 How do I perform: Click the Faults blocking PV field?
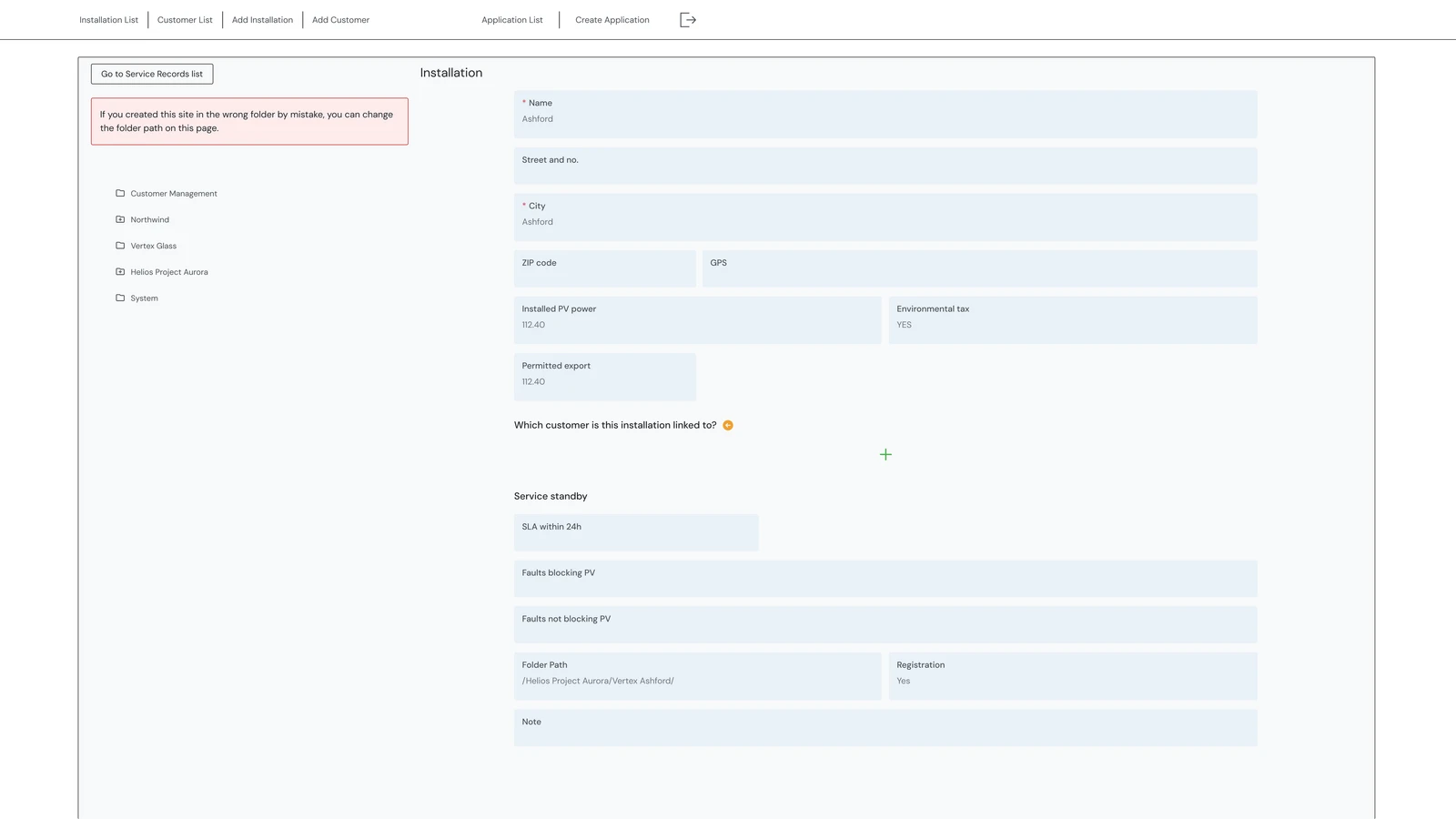click(x=885, y=579)
